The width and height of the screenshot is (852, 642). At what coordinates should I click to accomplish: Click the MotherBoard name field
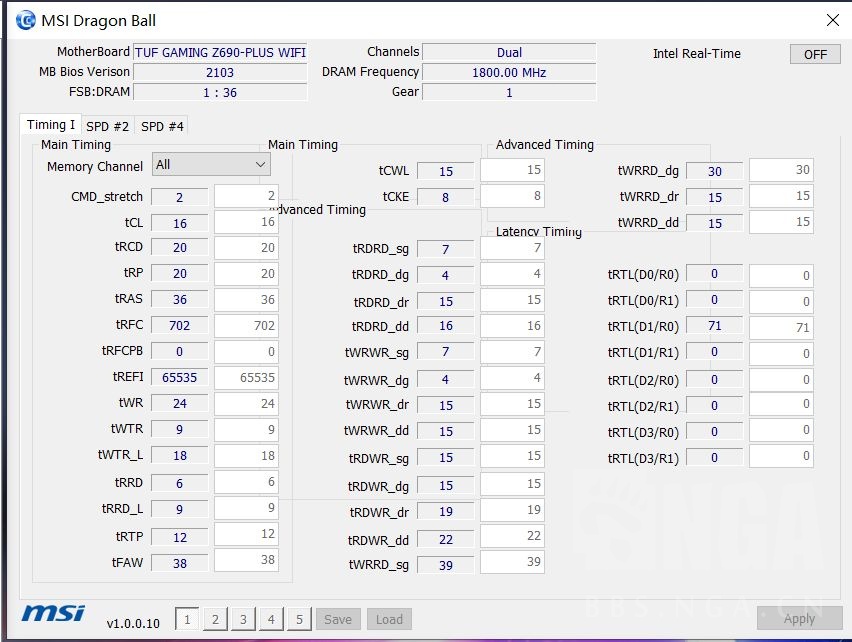click(x=220, y=52)
